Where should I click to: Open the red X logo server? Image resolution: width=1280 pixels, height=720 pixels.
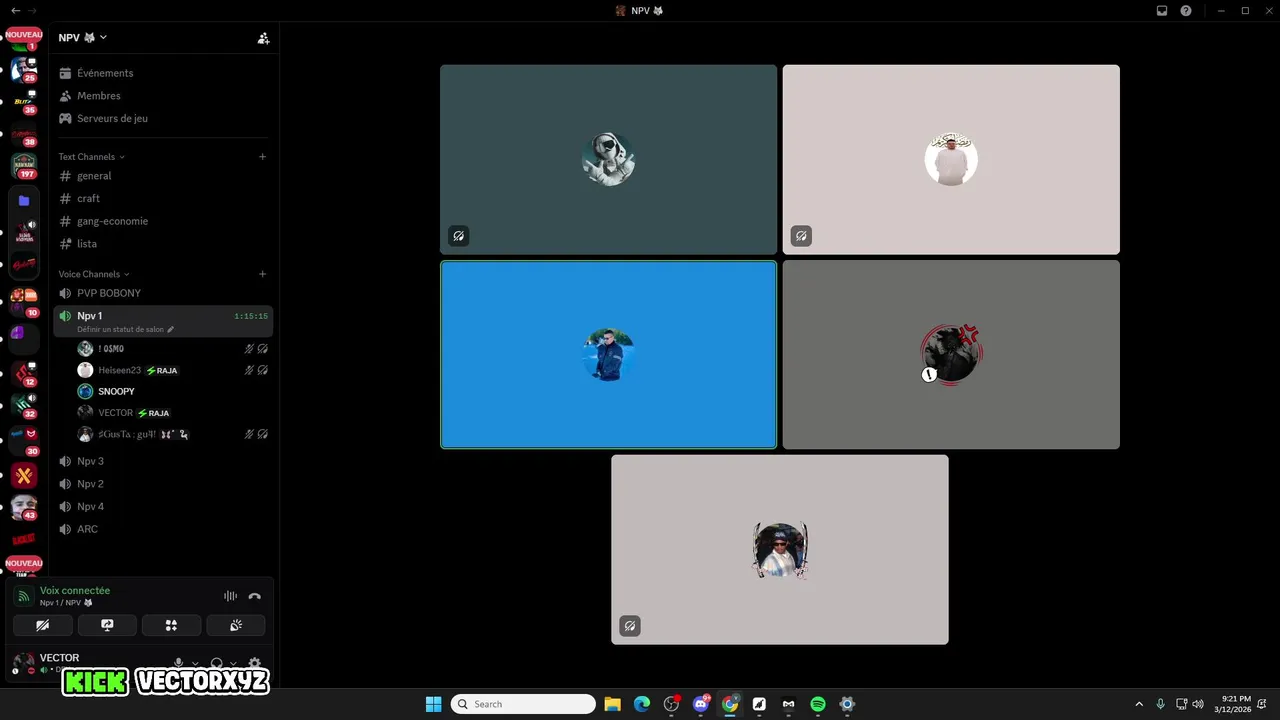[24, 475]
